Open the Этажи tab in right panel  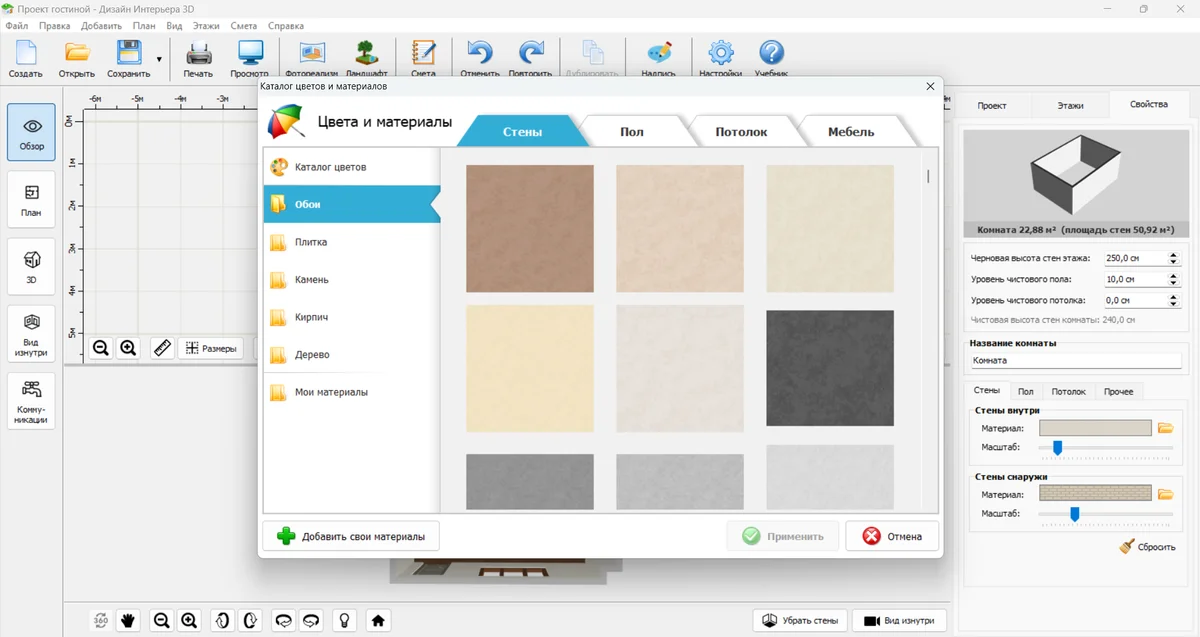point(1069,105)
